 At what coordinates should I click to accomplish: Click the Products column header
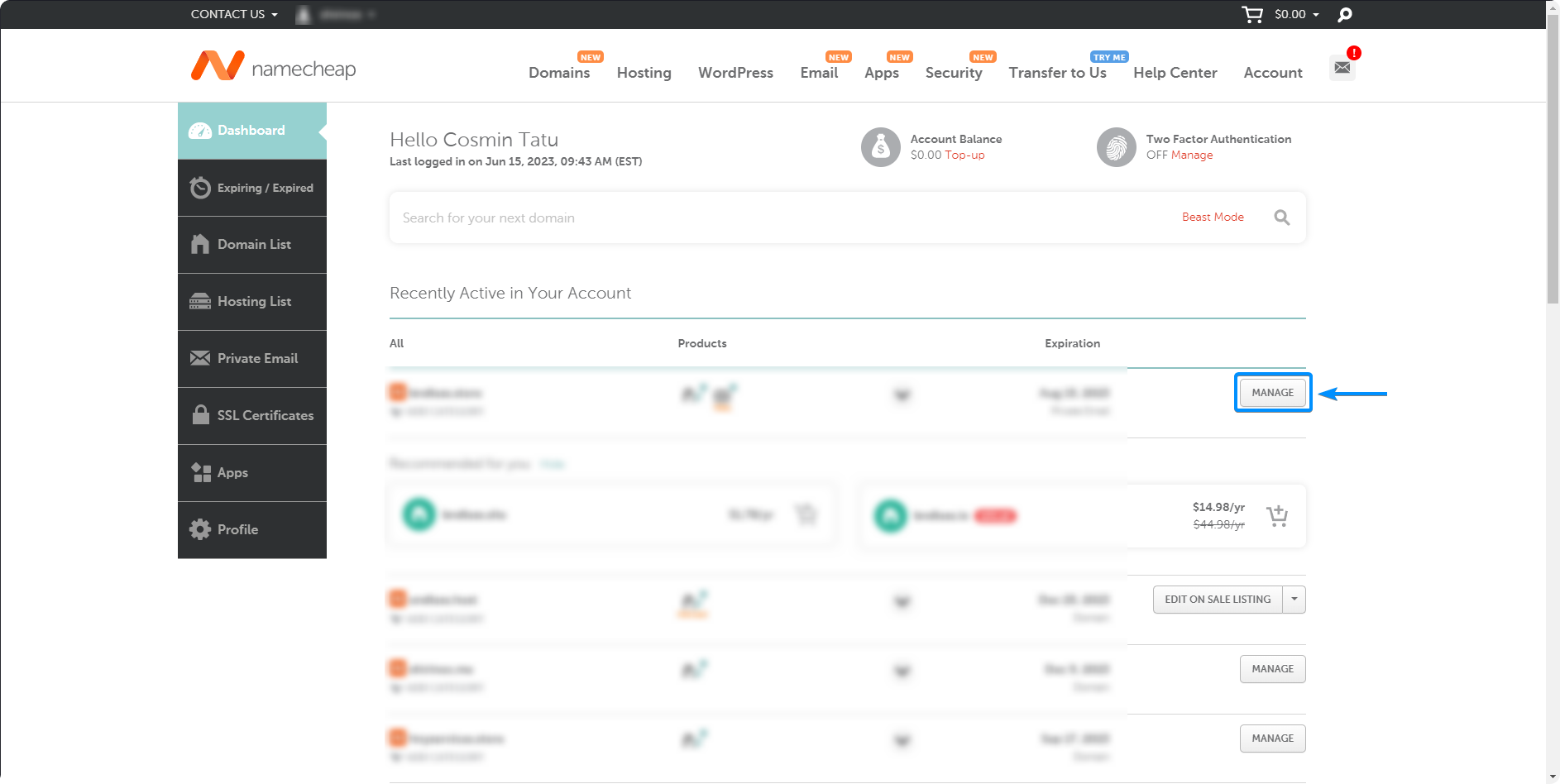702,343
